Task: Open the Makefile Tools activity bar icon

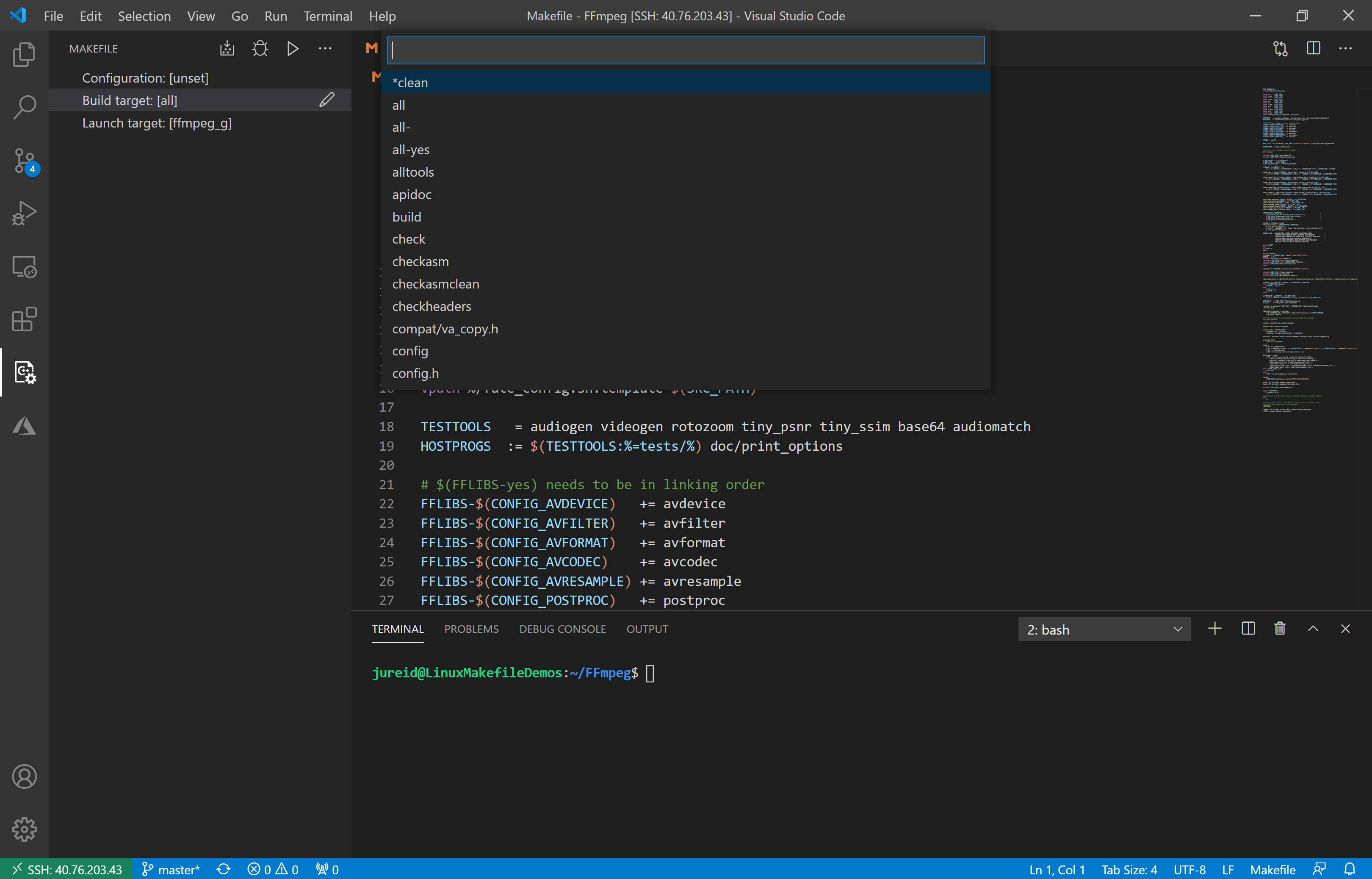Action: [24, 372]
